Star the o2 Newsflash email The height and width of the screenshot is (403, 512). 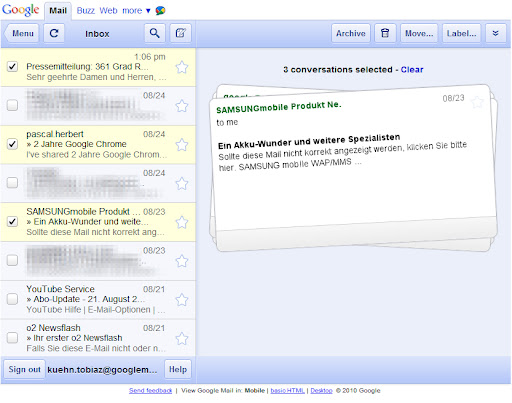coord(182,339)
